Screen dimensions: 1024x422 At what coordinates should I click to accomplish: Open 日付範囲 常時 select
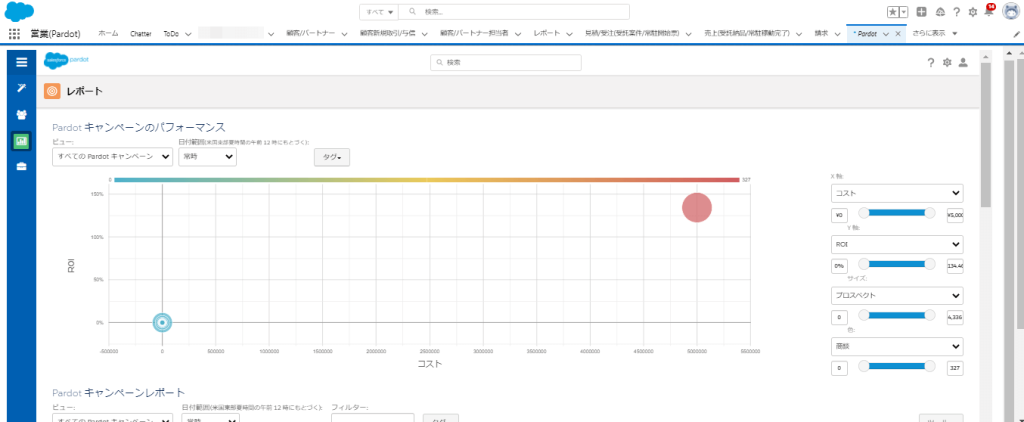point(207,157)
